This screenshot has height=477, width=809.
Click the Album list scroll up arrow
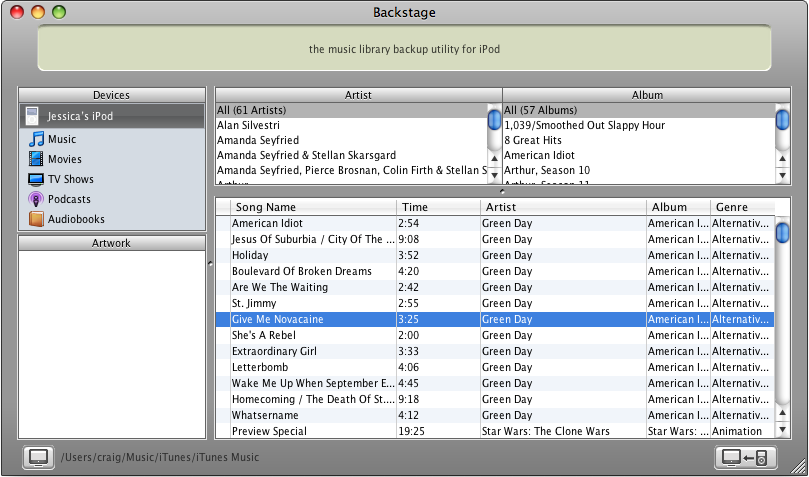click(x=781, y=158)
